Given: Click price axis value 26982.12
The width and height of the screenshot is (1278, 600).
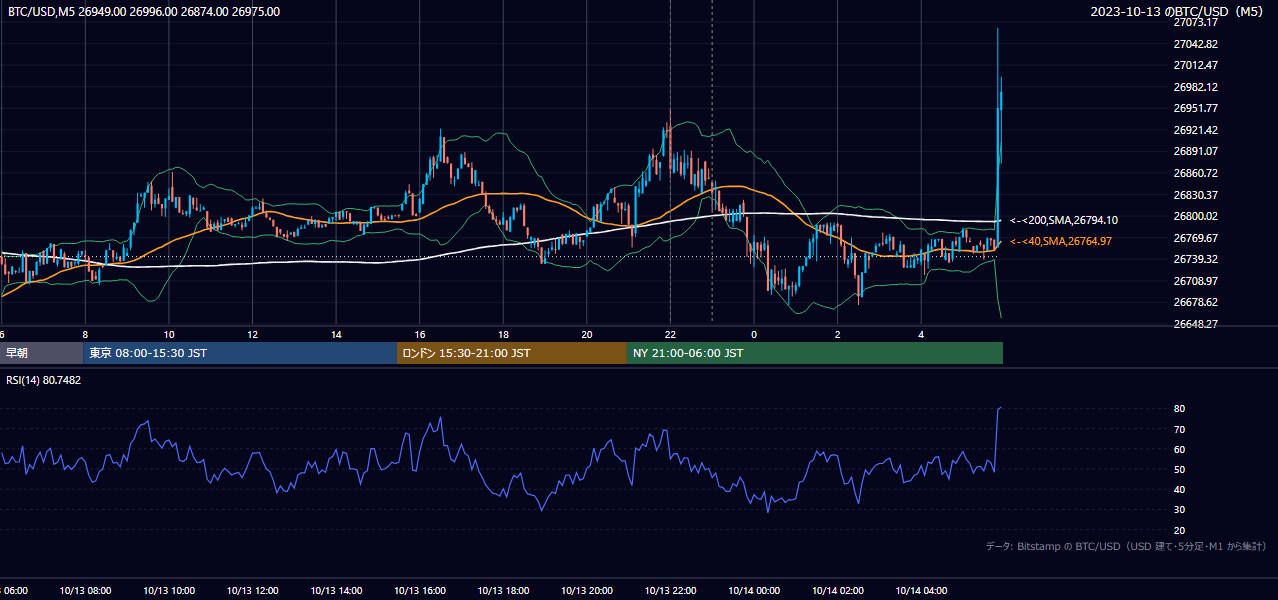Looking at the screenshot, I should tap(1195, 87).
